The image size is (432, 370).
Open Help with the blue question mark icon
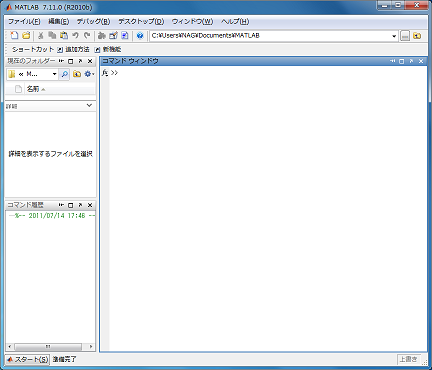point(140,35)
